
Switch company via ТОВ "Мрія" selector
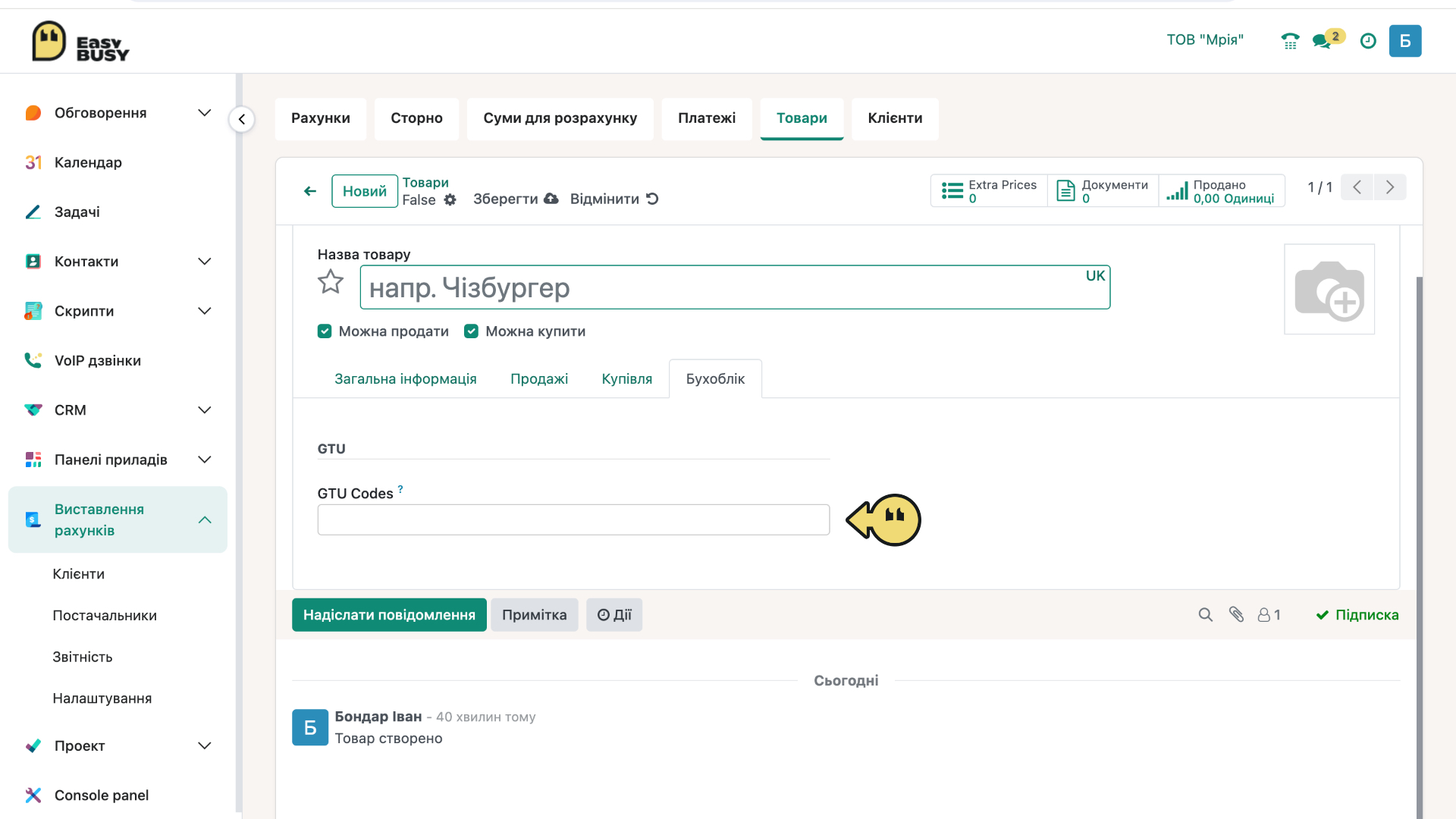coord(1205,40)
